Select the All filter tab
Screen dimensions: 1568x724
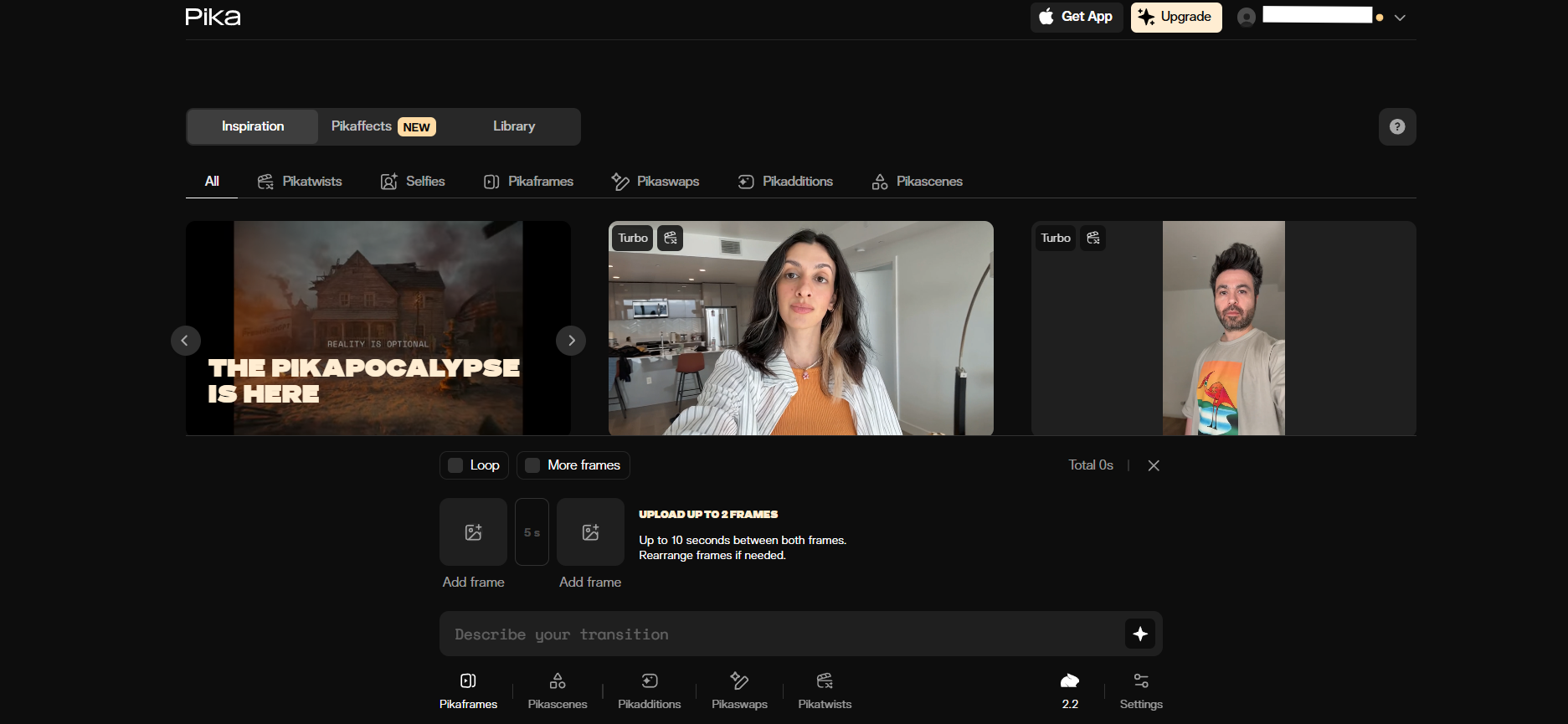pos(212,182)
